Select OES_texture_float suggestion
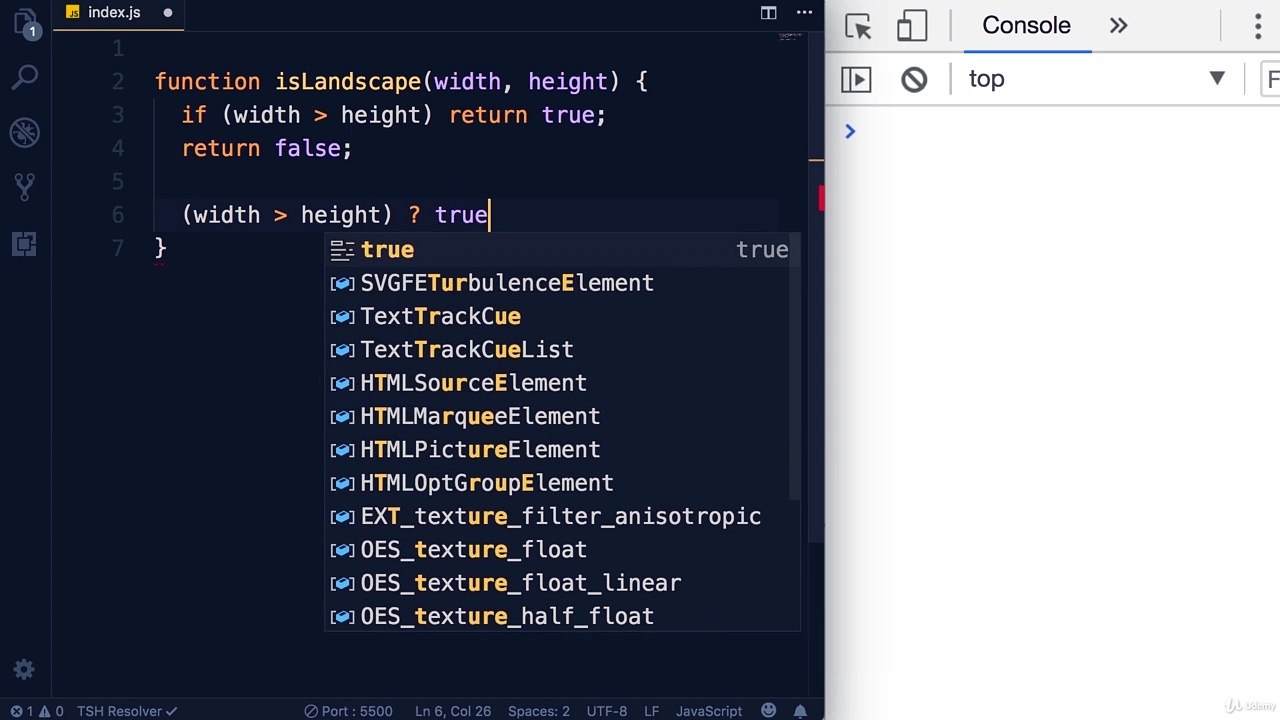This screenshot has height=720, width=1280. click(563, 550)
